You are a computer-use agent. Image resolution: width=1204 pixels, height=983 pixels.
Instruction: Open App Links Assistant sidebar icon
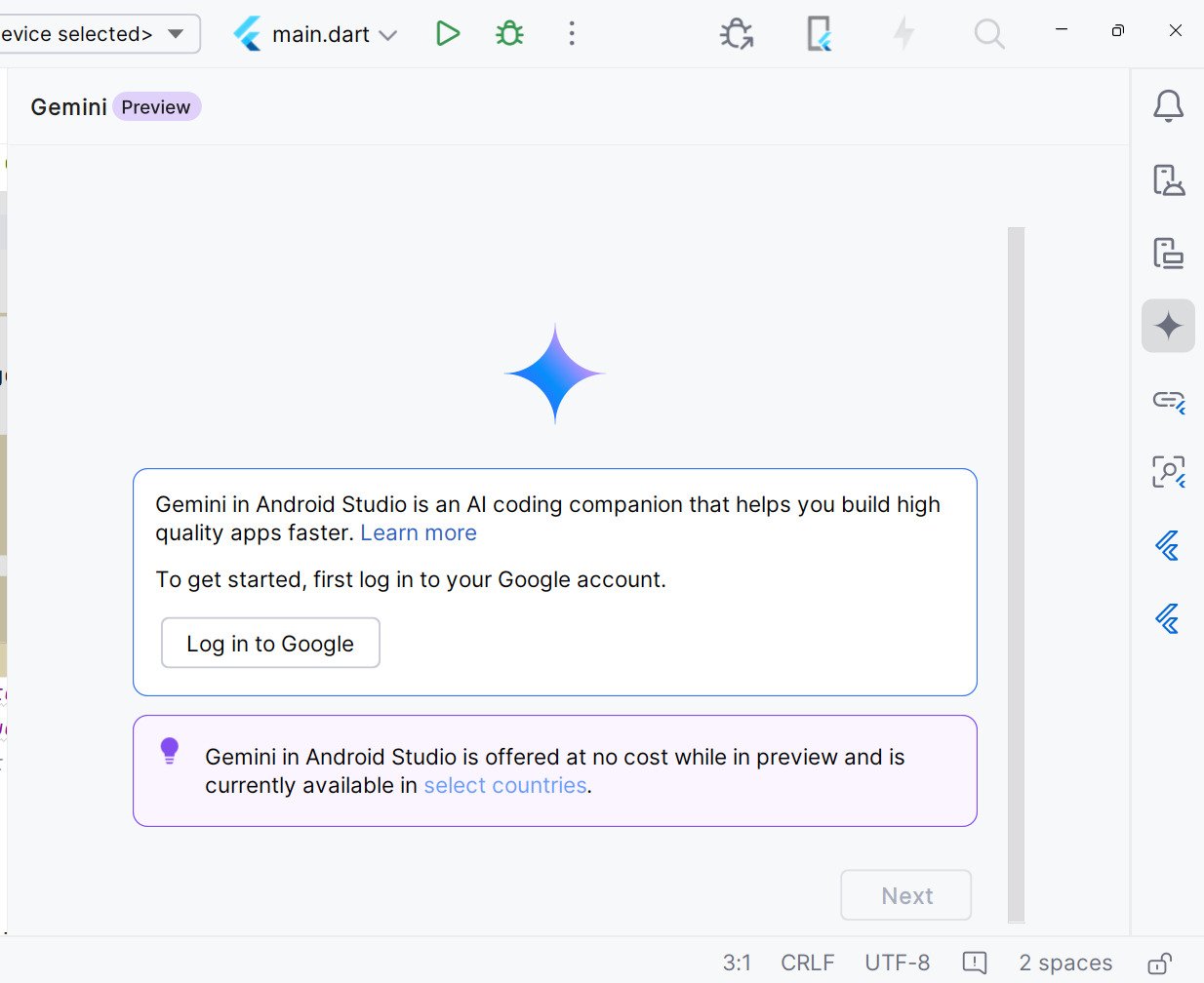[x=1168, y=400]
